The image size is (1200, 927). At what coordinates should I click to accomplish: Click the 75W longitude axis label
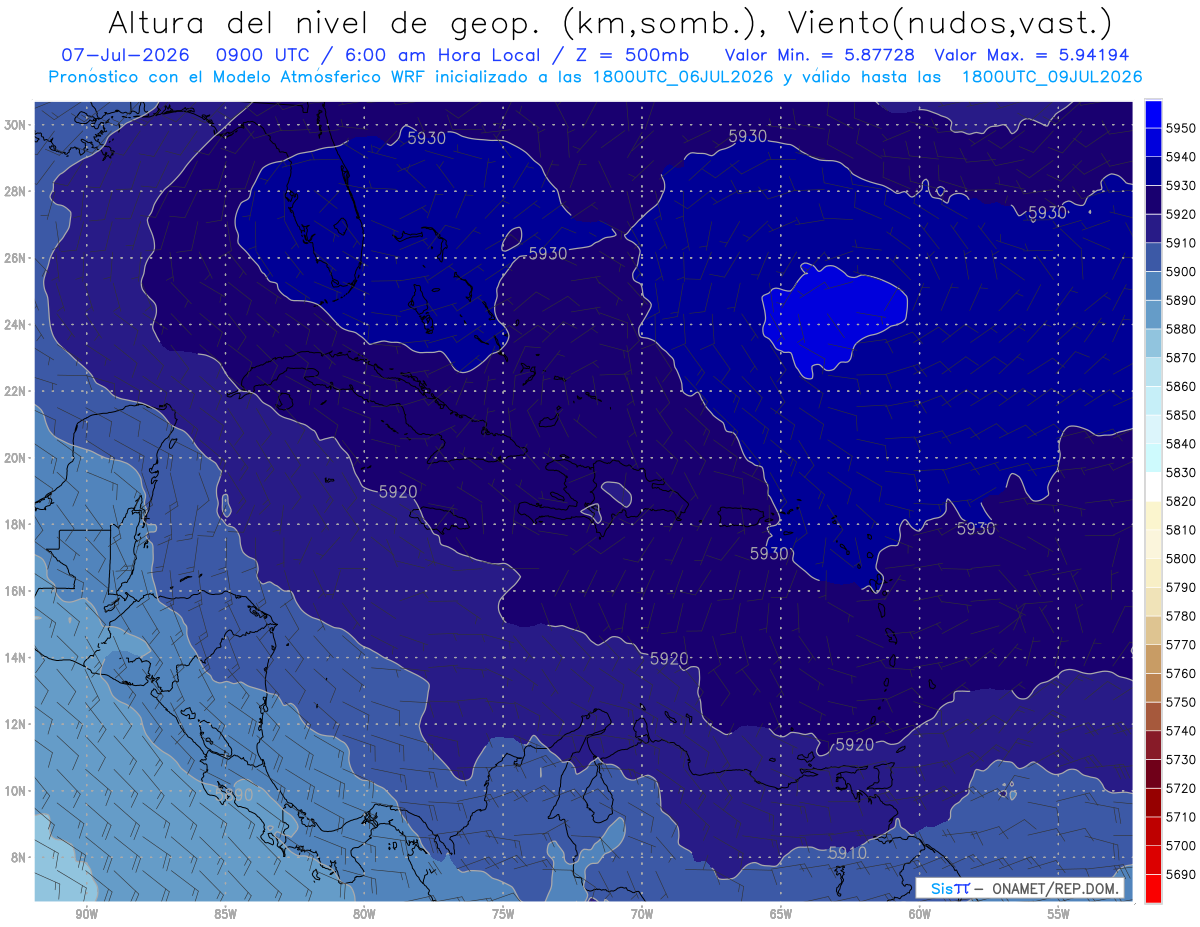[503, 915]
